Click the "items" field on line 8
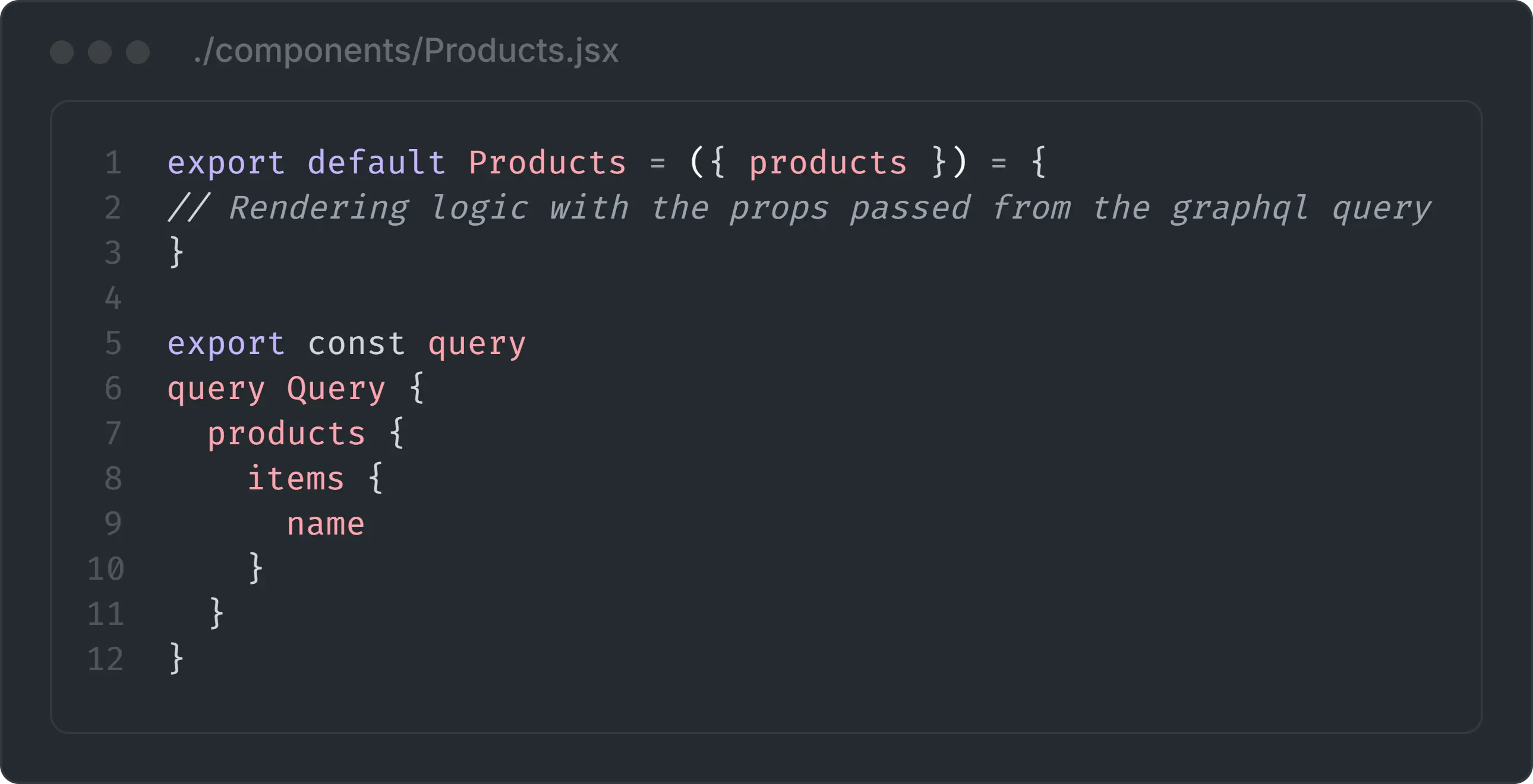This screenshot has height=784, width=1533. click(x=296, y=479)
